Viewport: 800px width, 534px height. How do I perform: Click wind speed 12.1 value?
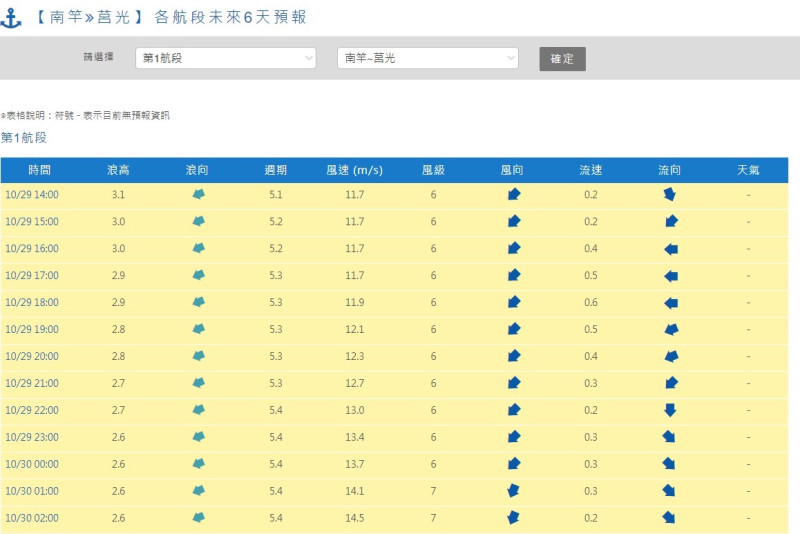coord(355,329)
